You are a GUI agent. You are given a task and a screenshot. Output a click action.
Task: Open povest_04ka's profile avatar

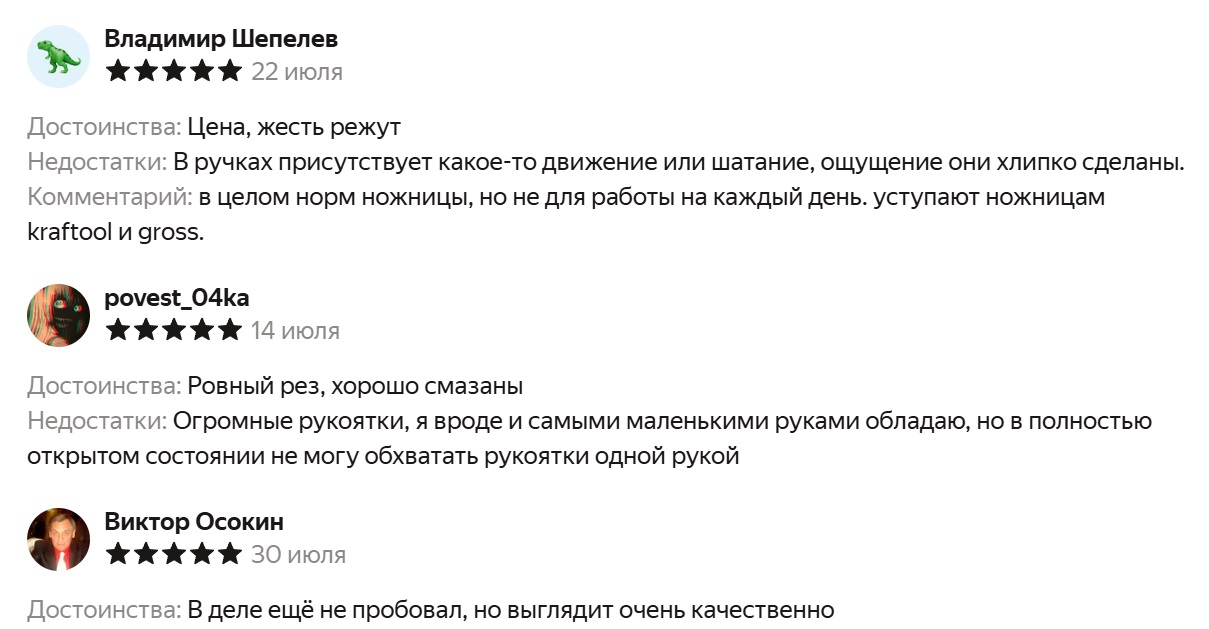[x=58, y=315]
